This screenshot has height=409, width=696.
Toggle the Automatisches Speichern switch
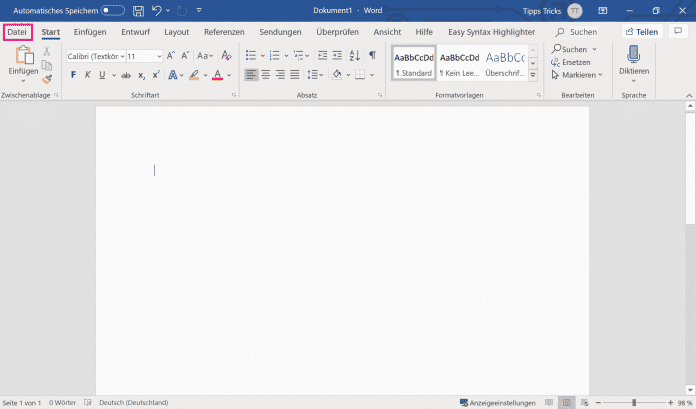pos(113,11)
